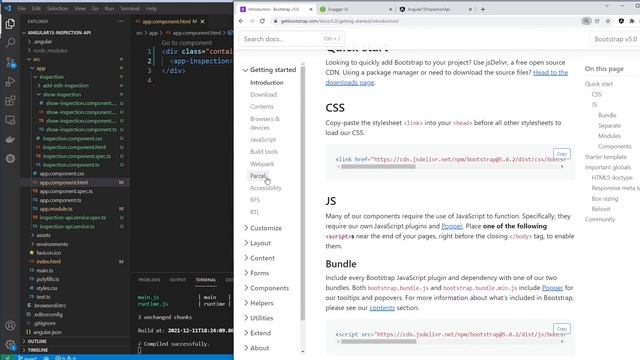Open Selection menu in VS Code

(x=57, y=8)
